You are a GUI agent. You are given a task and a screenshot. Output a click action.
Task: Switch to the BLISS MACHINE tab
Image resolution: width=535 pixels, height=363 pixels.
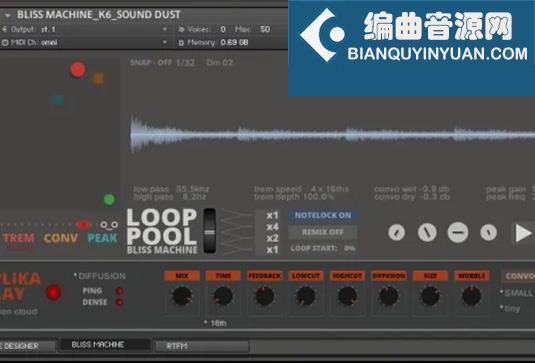pos(105,345)
